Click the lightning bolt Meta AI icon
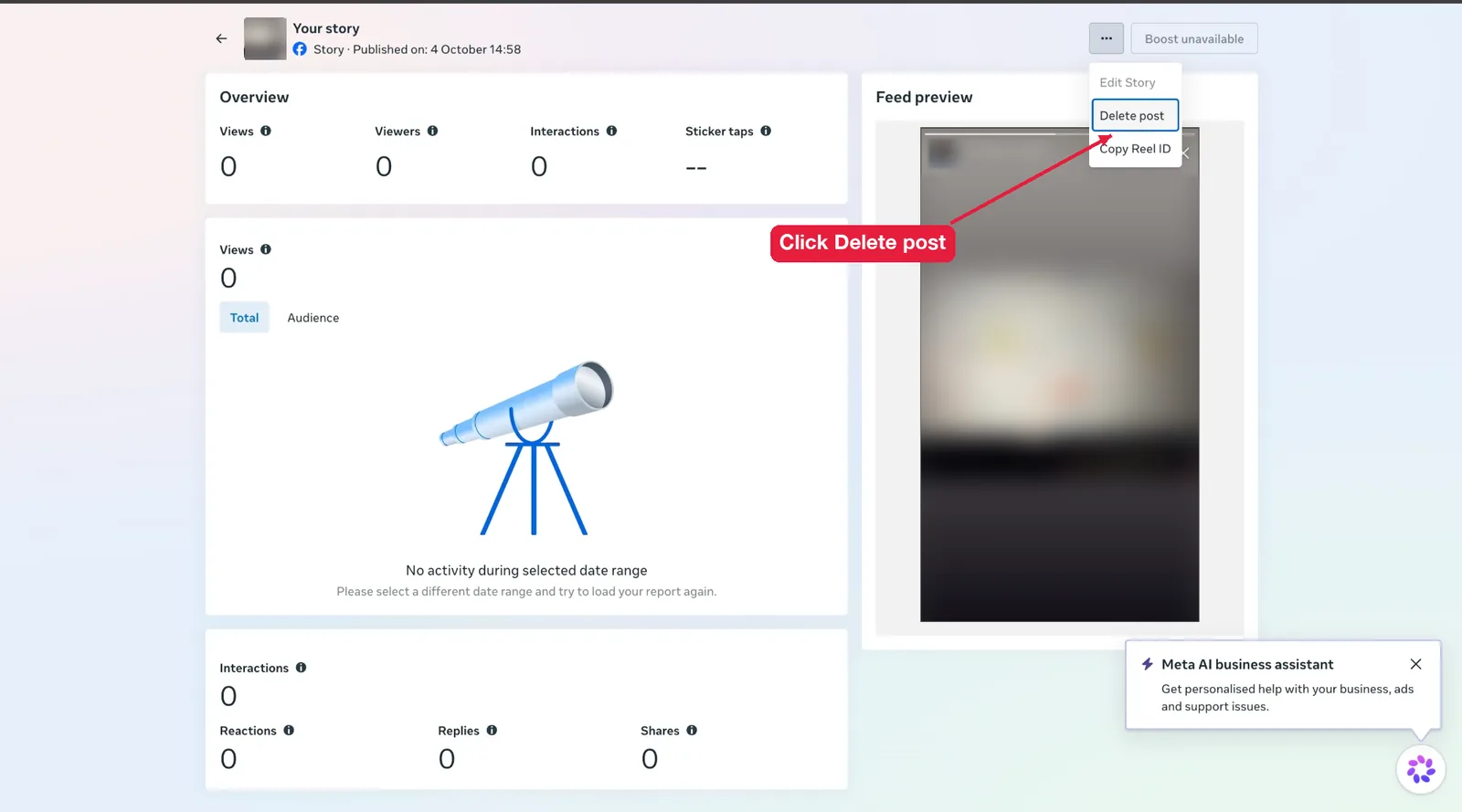 (x=1147, y=664)
